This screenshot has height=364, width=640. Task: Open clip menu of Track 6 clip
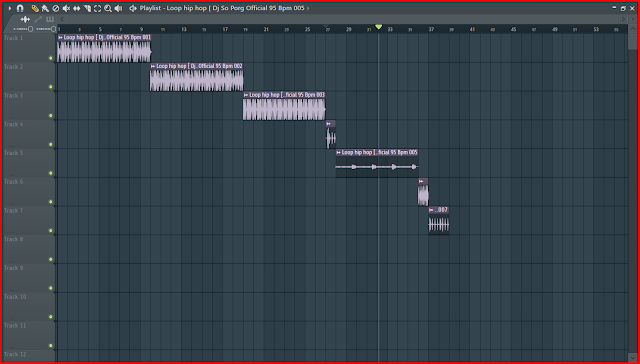[421, 181]
